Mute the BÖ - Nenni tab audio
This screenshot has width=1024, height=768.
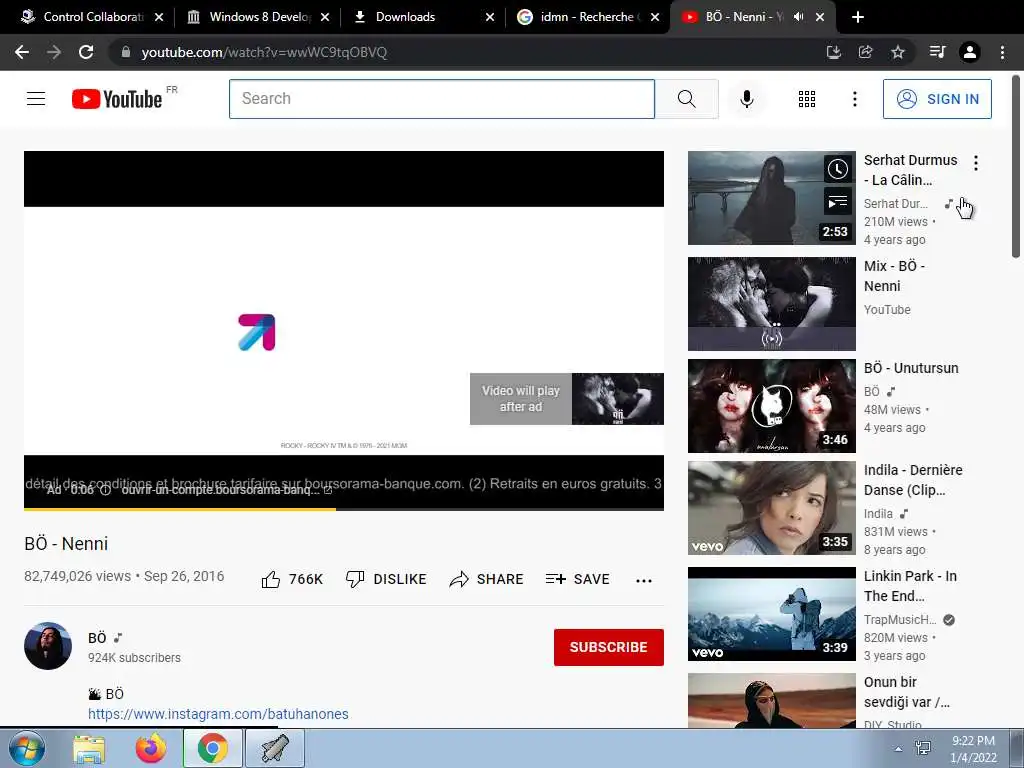pyautogui.click(x=798, y=17)
